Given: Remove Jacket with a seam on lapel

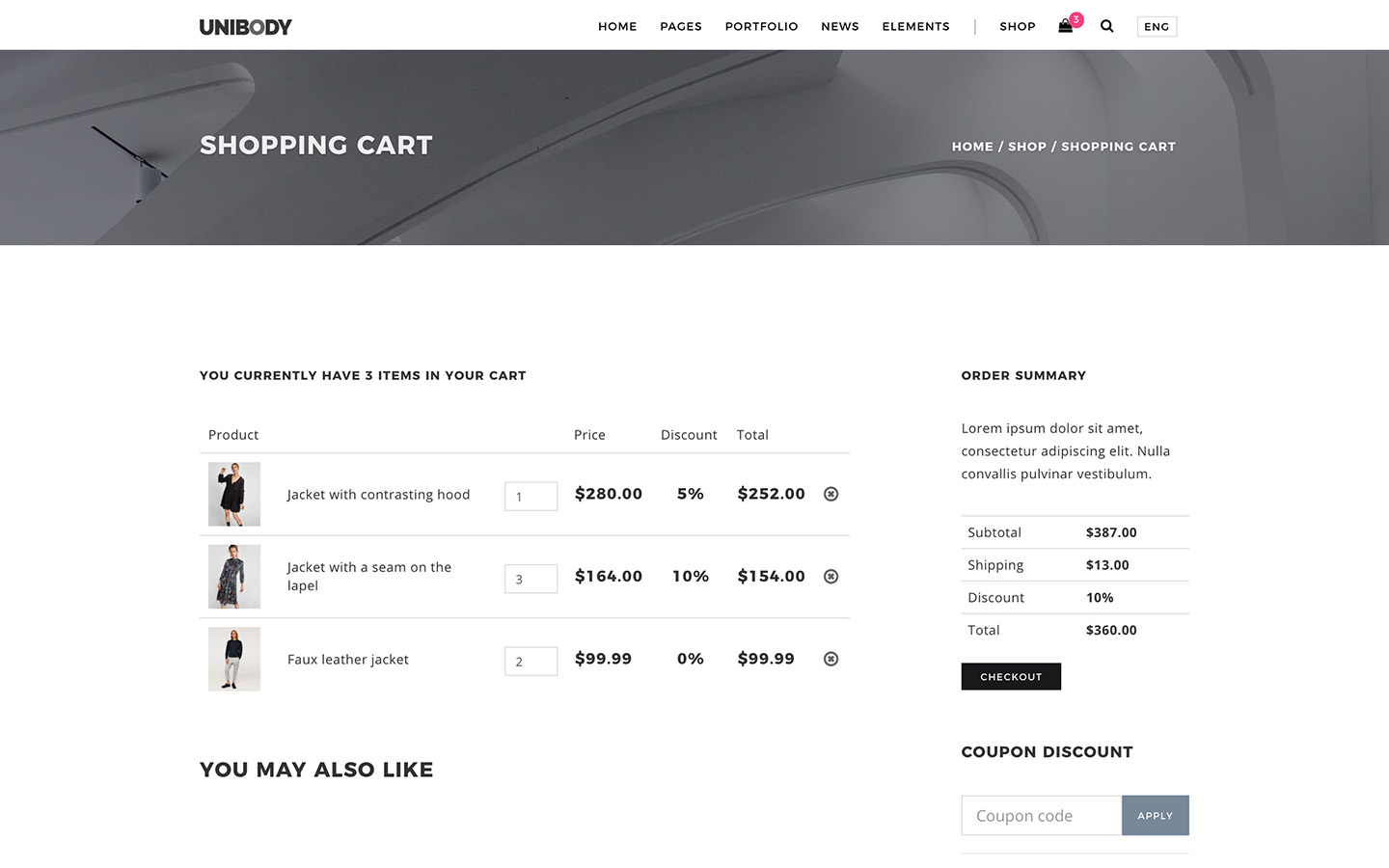Looking at the screenshot, I should click(831, 577).
